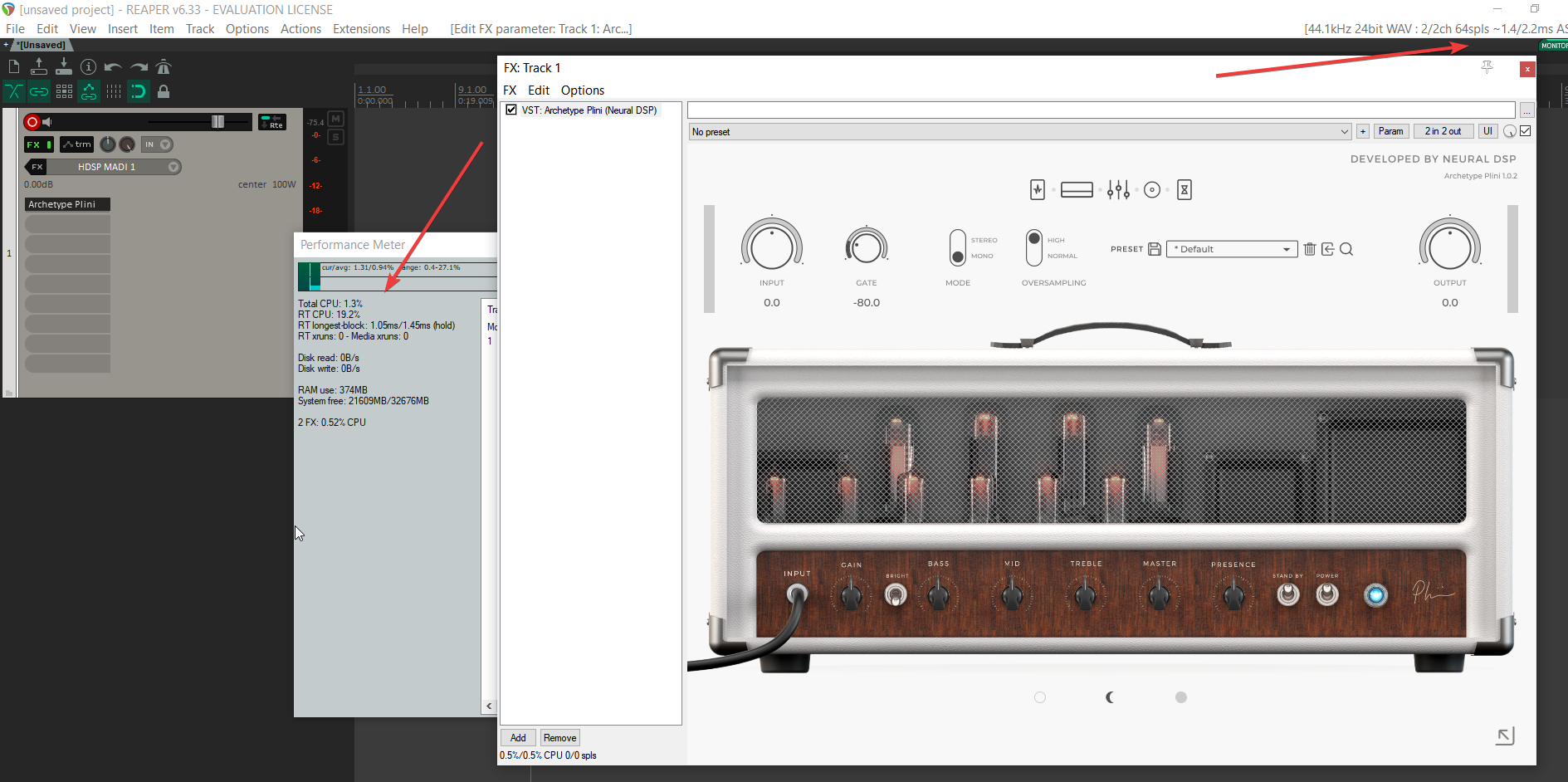
Task: Open the Insert menu
Action: 123,29
